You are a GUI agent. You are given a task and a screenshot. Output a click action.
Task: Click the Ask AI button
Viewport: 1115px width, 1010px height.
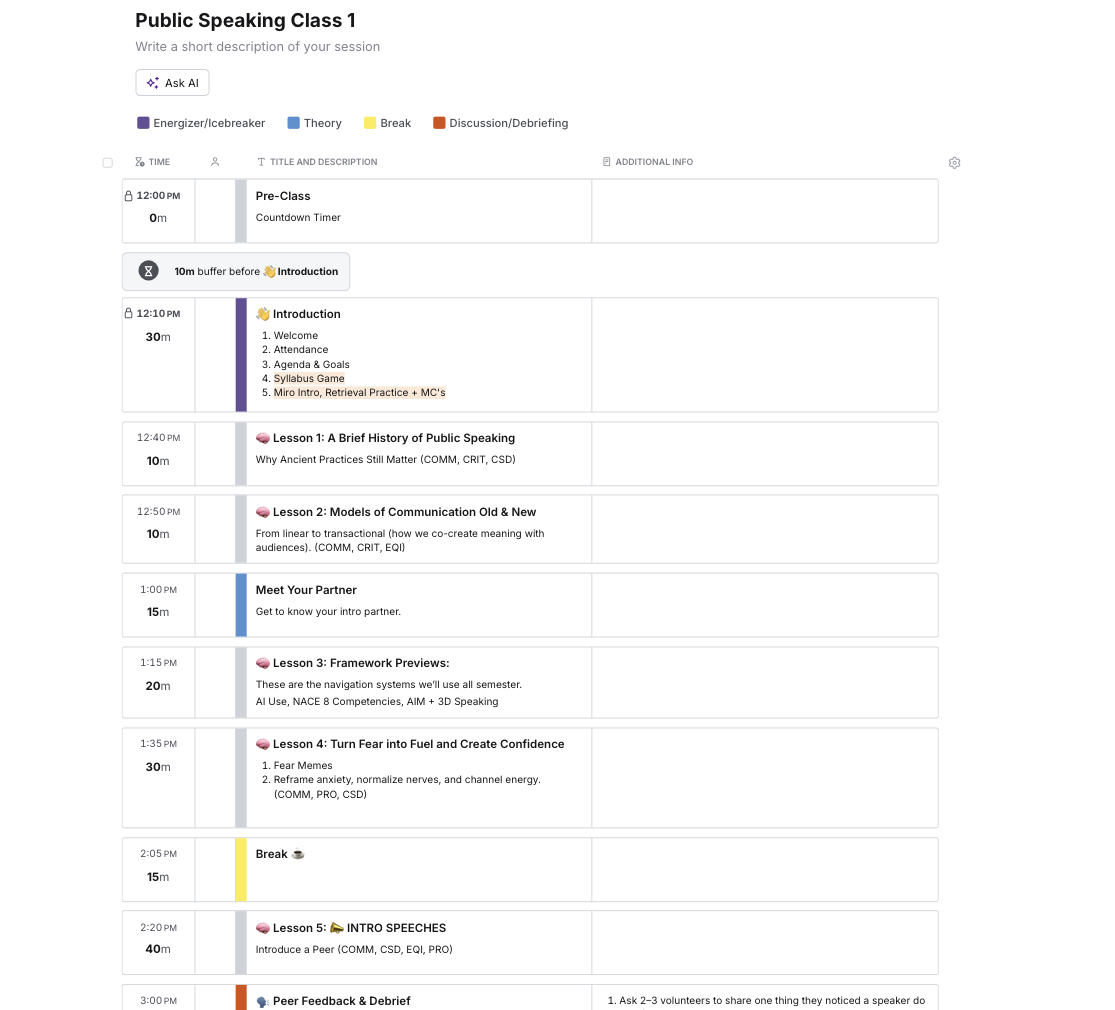pos(172,83)
